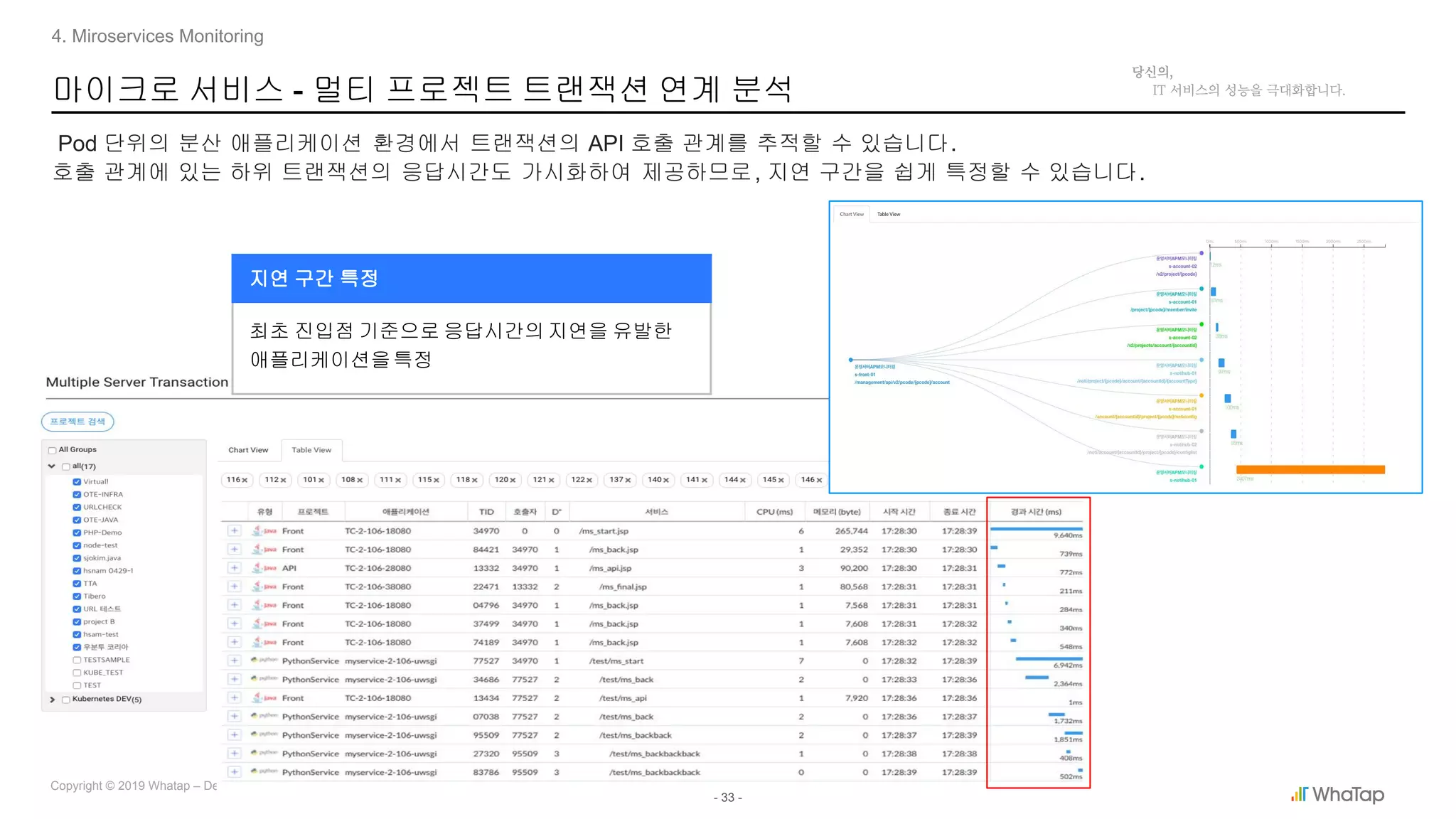This screenshot has height=819, width=1456.
Task: Sort by the 서비스 column header
Action: pyautogui.click(x=656, y=512)
